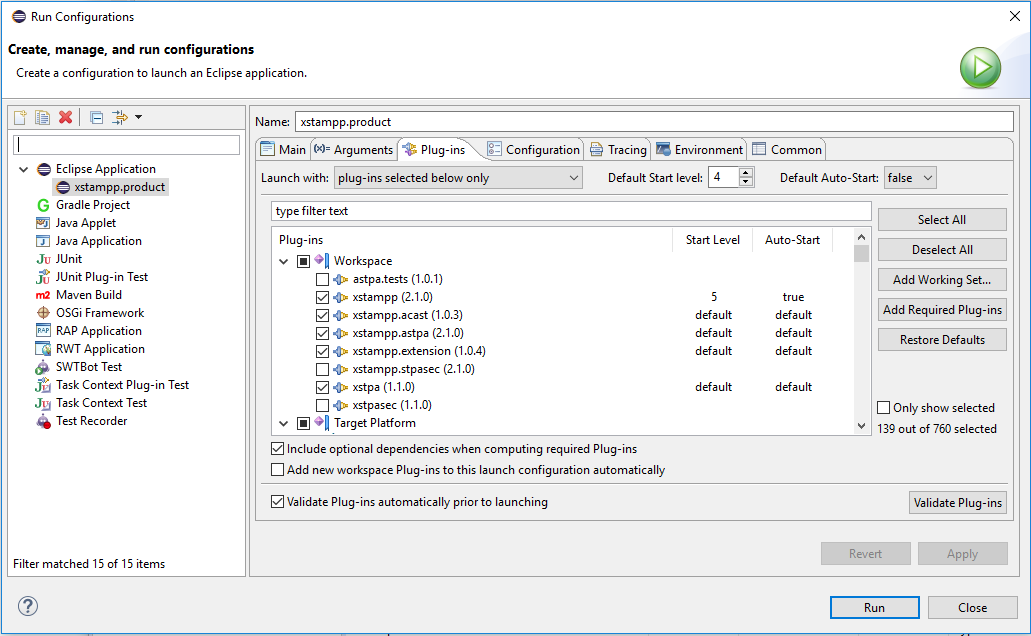Toggle Include optional dependencies checkbox

click(277, 449)
